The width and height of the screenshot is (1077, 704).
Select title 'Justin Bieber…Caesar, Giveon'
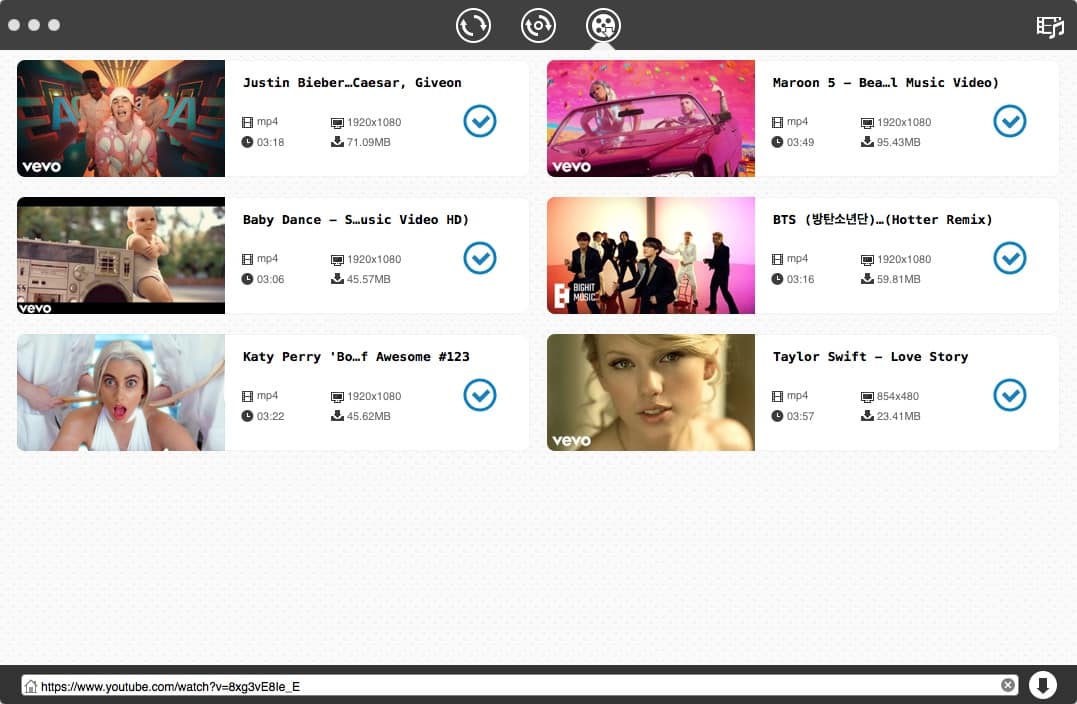[x=352, y=82]
